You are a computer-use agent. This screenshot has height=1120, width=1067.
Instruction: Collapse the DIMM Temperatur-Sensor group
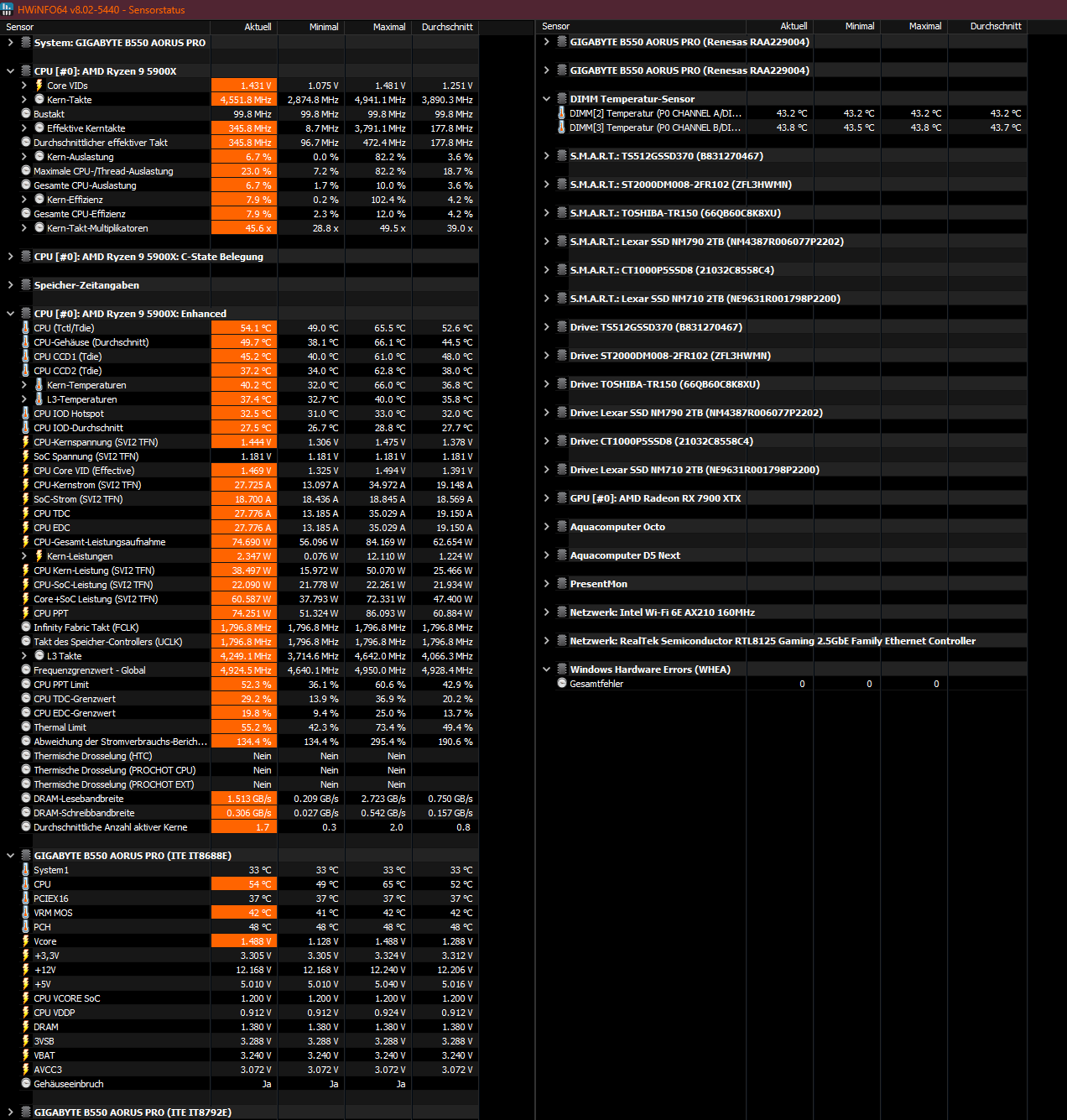pyautogui.click(x=547, y=99)
